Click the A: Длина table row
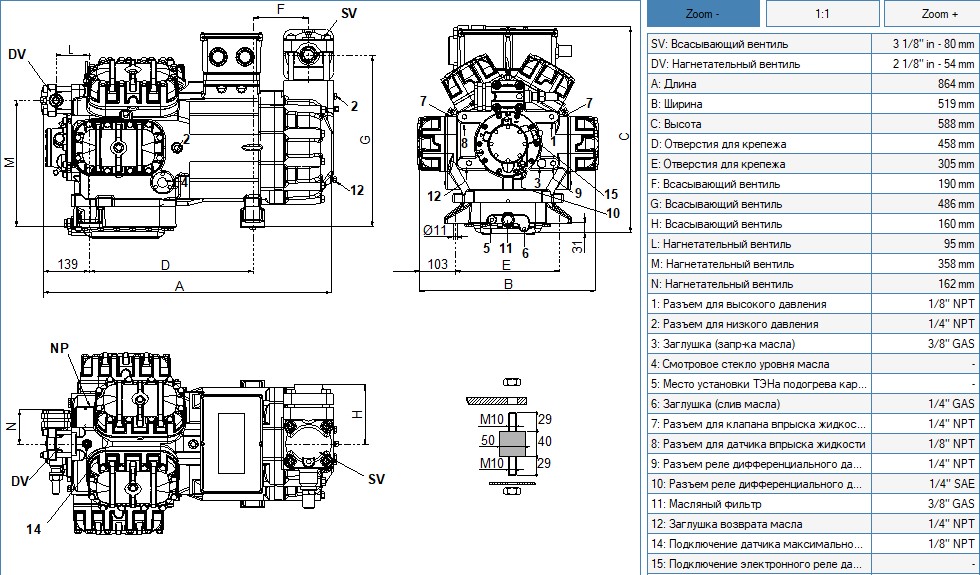 coord(813,84)
